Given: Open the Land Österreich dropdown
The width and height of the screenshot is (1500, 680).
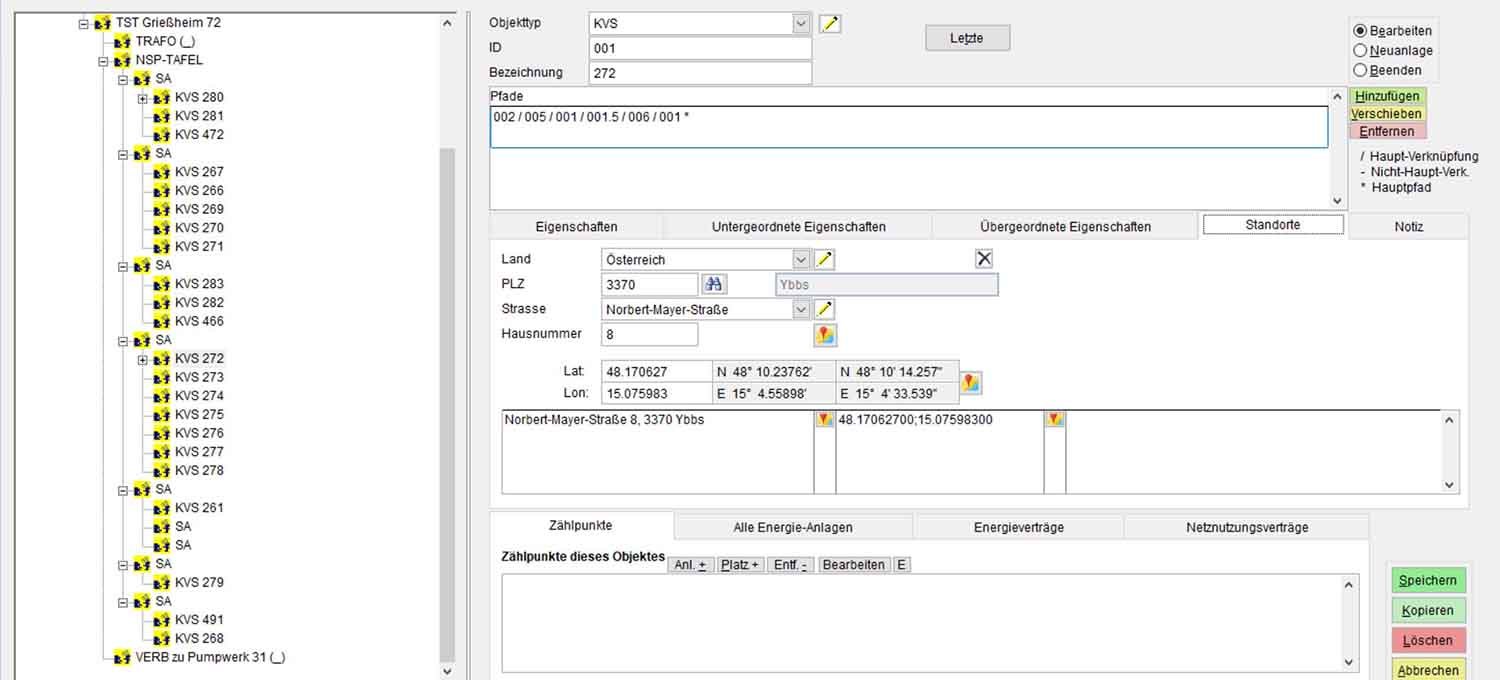Looking at the screenshot, I should [x=801, y=260].
